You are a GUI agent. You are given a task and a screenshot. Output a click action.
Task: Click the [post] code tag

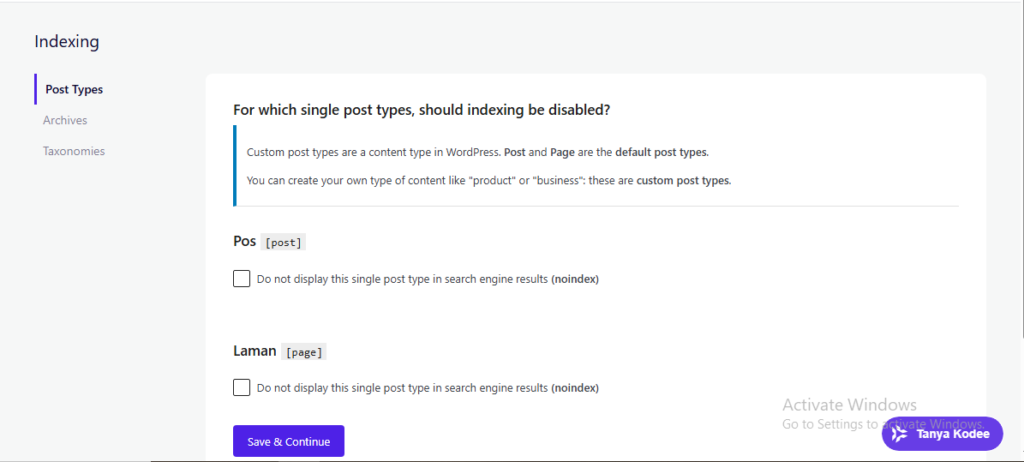pyautogui.click(x=283, y=242)
